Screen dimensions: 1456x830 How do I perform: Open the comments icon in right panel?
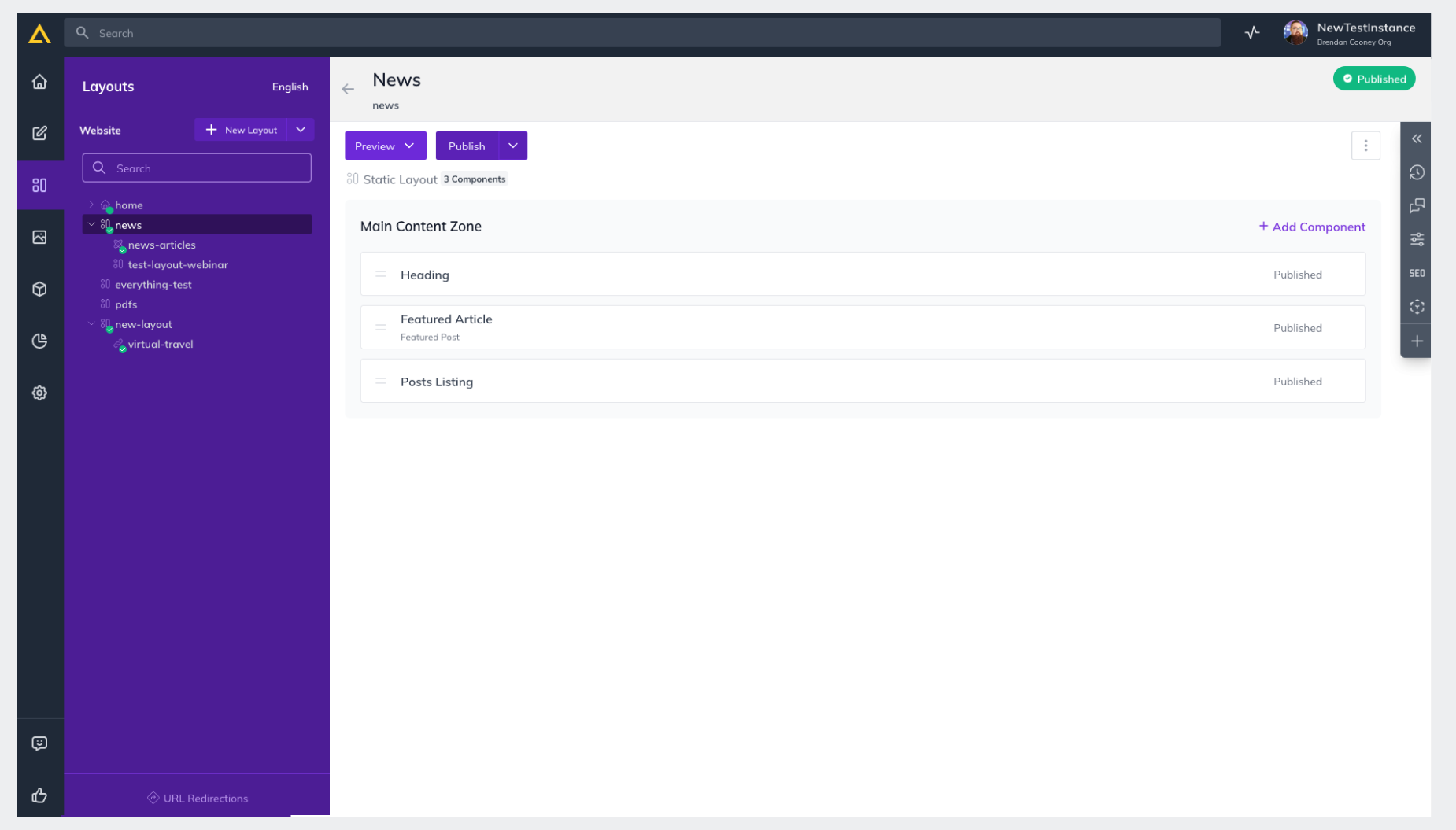click(x=1417, y=206)
